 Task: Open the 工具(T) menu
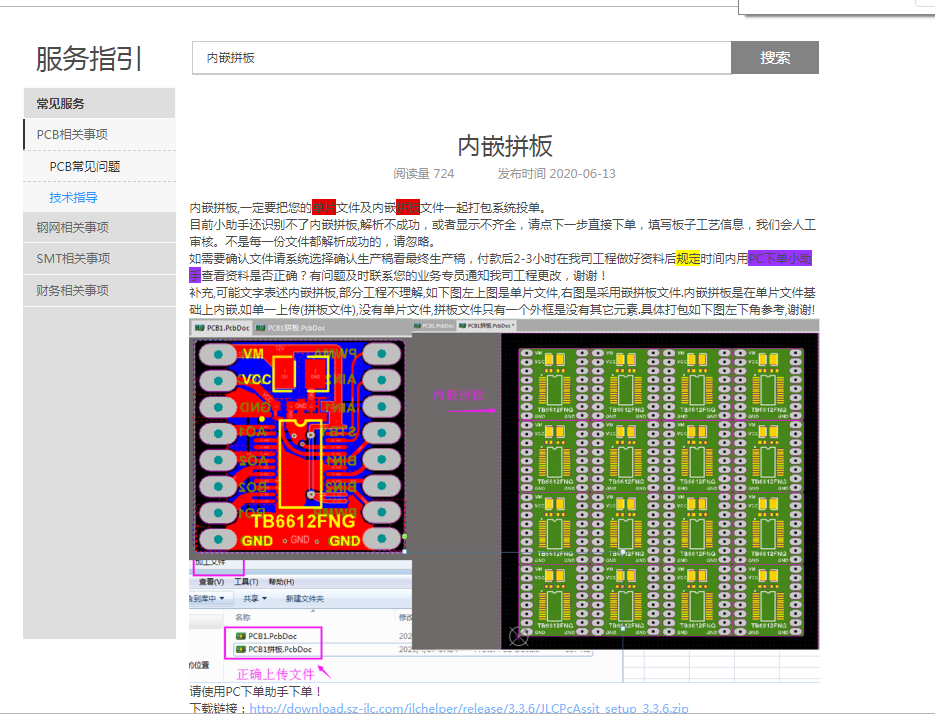pyautogui.click(x=246, y=581)
